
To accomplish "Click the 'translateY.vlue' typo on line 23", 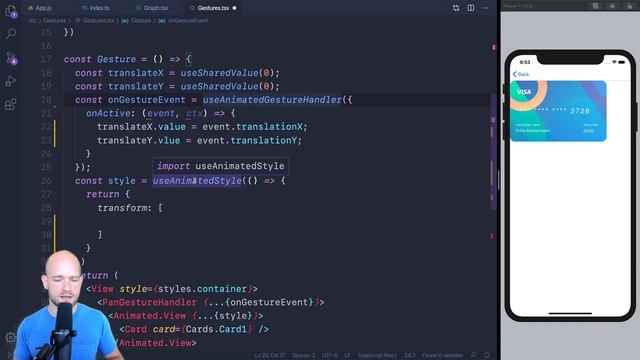I will click(x=138, y=140).
